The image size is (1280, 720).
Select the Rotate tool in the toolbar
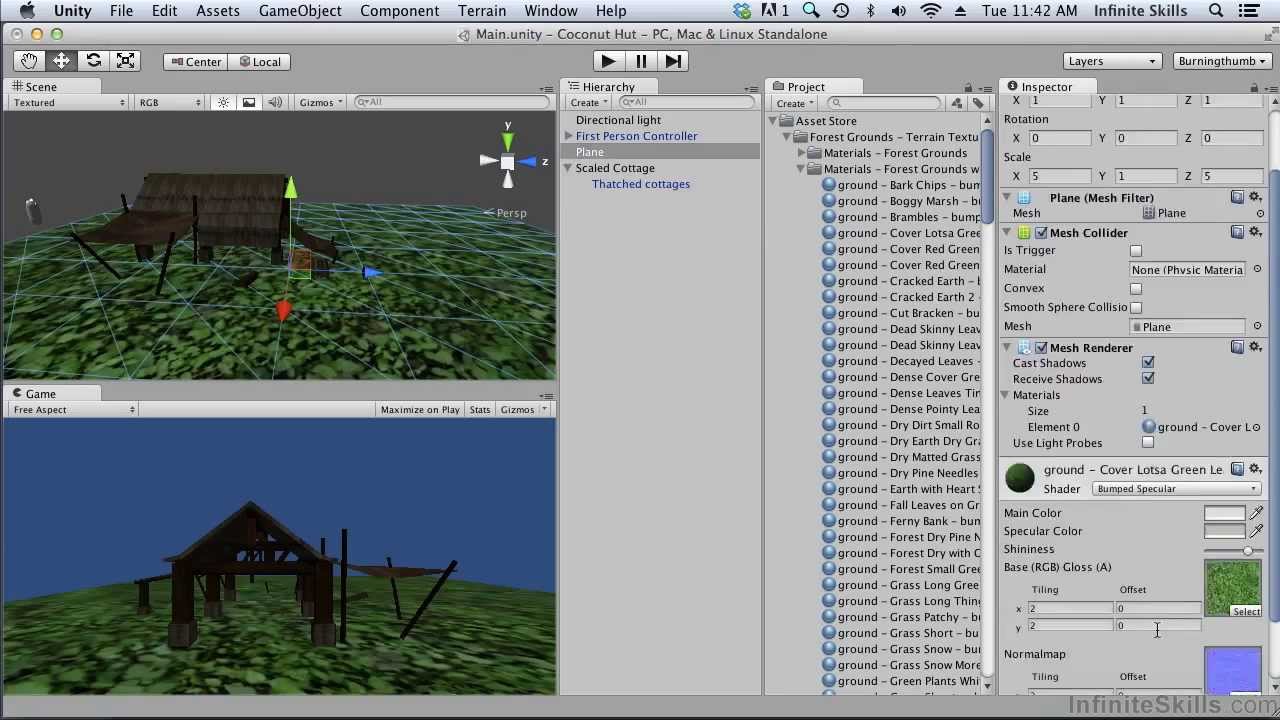pyautogui.click(x=93, y=61)
